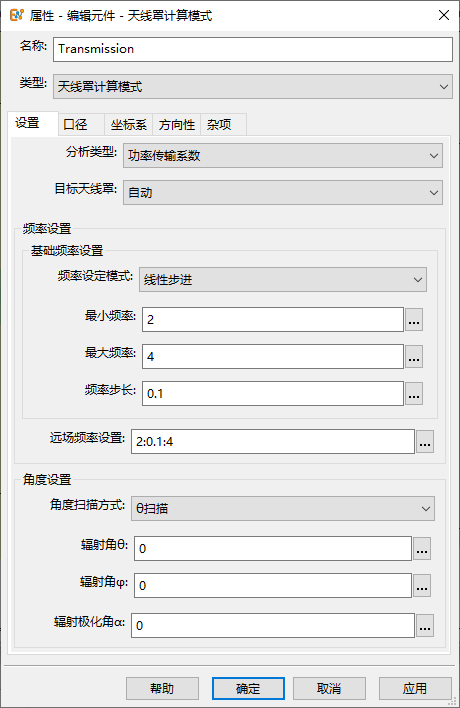This screenshot has width=460, height=708.
Task: Expand the 频率设定模式 dropdown
Action: pyautogui.click(x=283, y=279)
